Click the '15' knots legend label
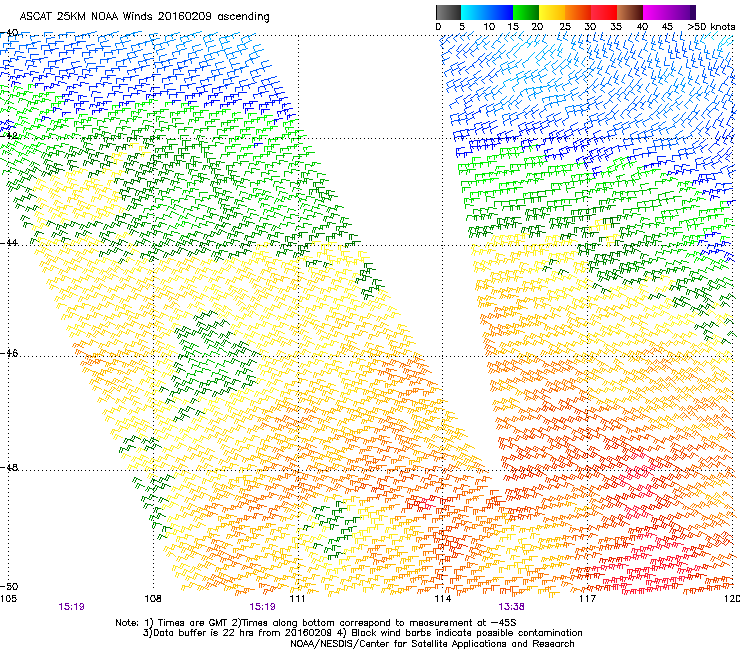The width and height of the screenshot is (740, 650). [x=513, y=27]
